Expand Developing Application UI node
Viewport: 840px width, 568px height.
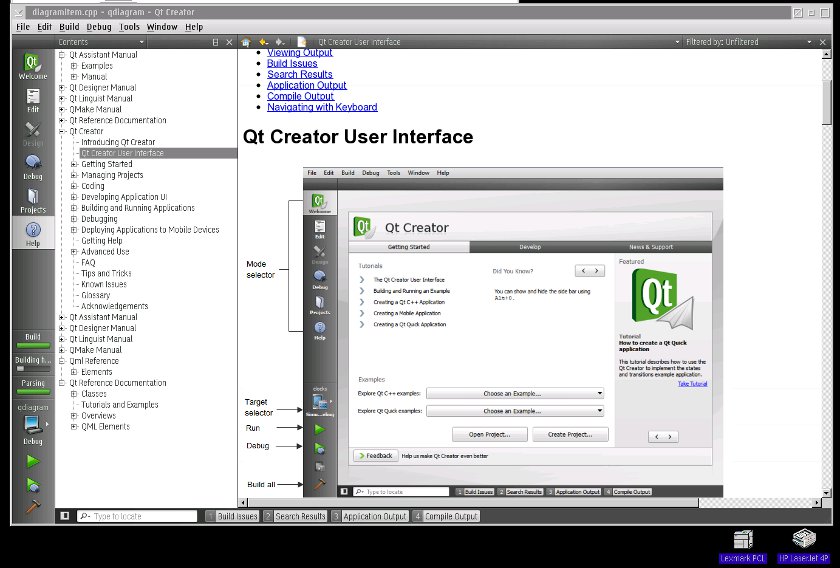(x=74, y=197)
